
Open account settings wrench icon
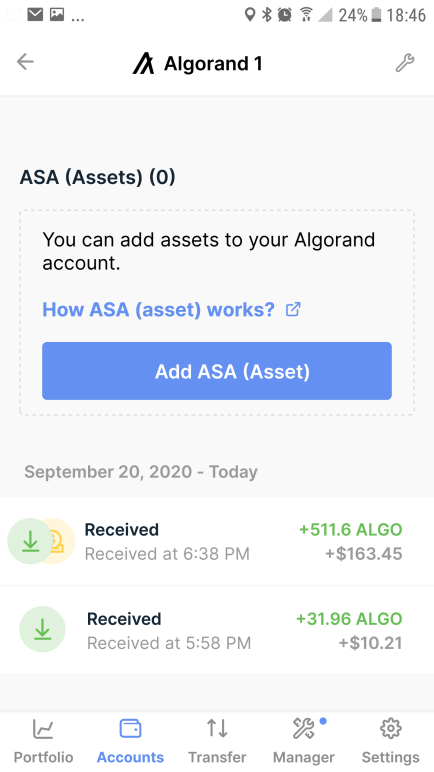(405, 63)
